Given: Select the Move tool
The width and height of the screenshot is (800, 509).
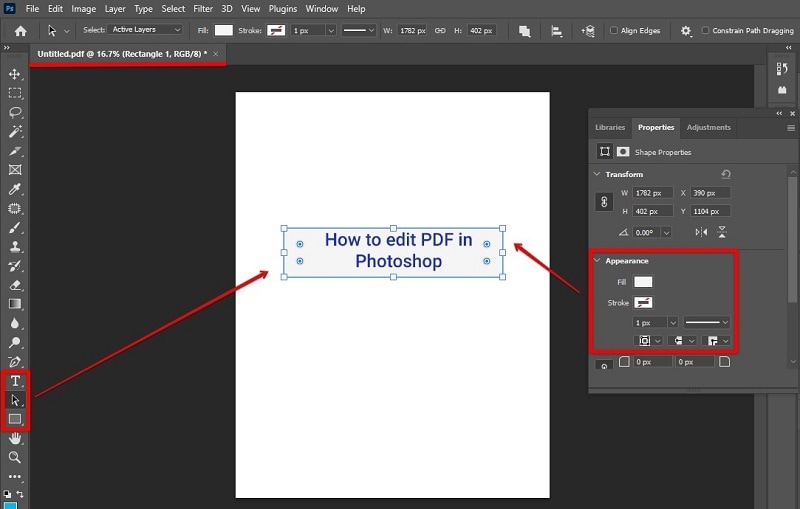Looking at the screenshot, I should [15, 74].
